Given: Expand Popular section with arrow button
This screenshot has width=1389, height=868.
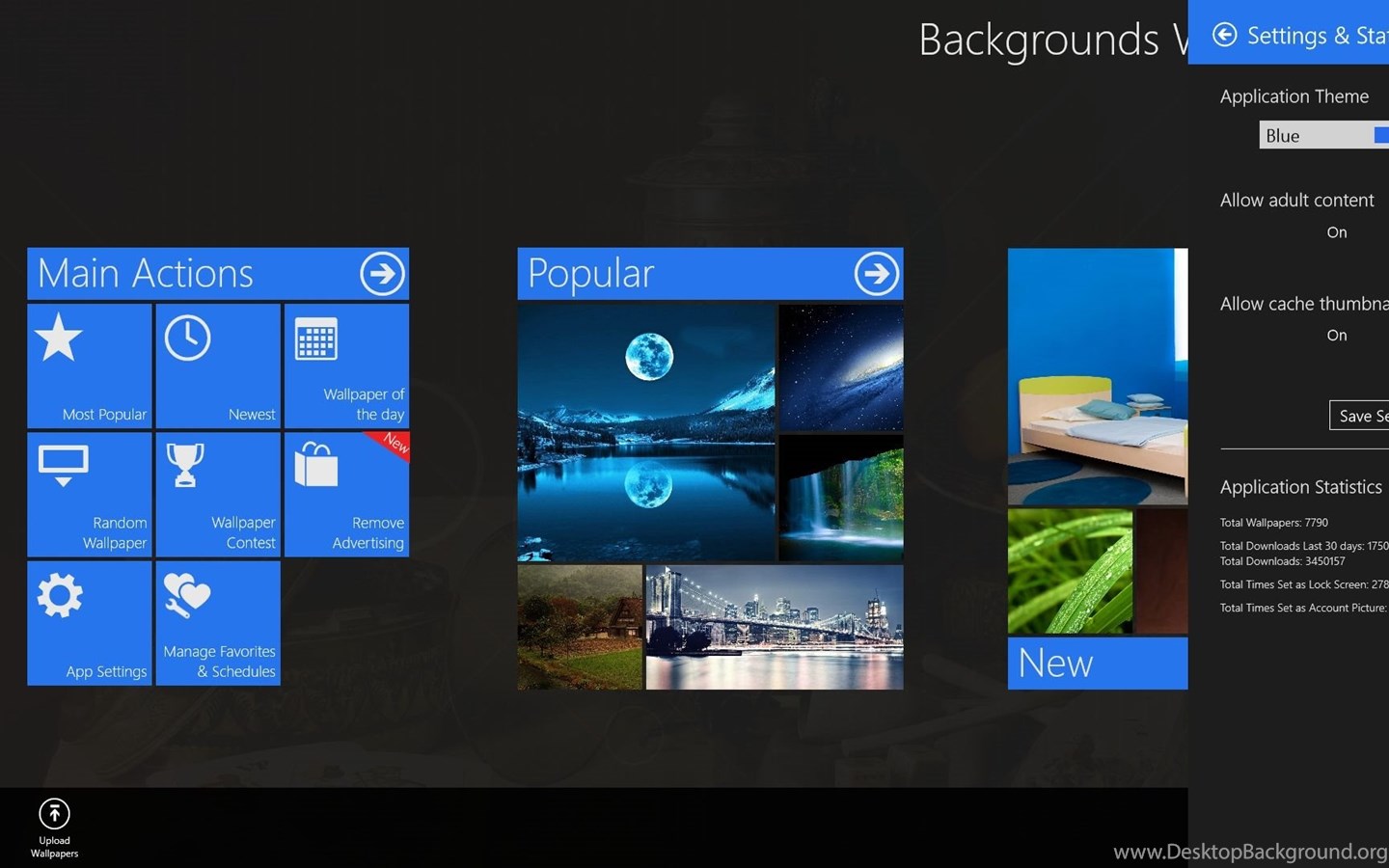Looking at the screenshot, I should 876,274.
